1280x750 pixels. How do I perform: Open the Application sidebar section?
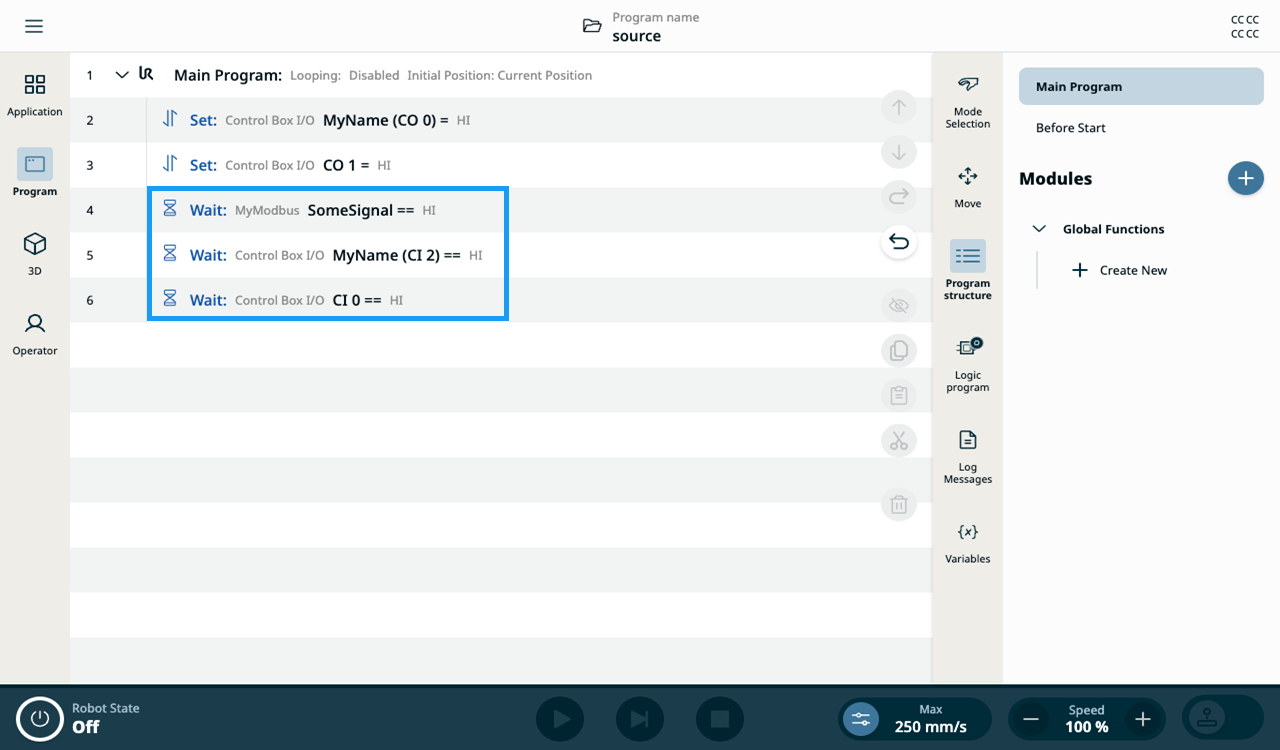35,94
